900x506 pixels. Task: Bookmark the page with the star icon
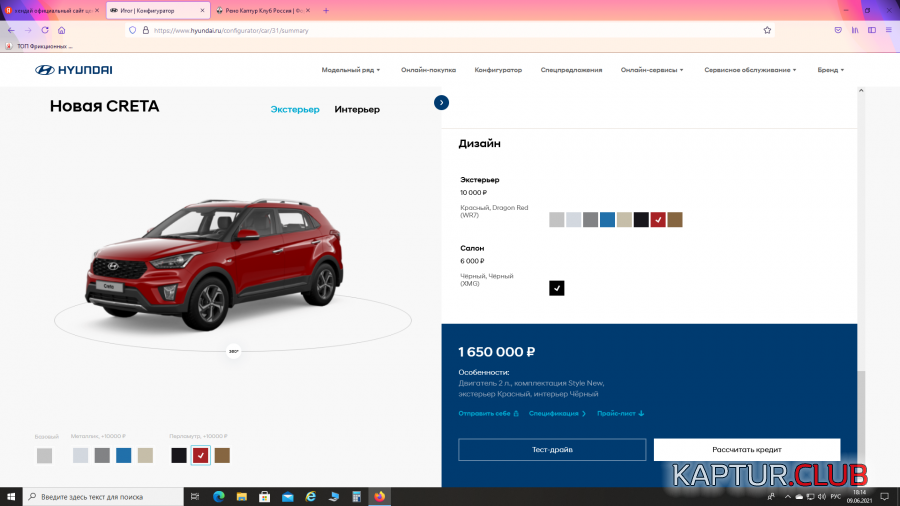click(767, 30)
